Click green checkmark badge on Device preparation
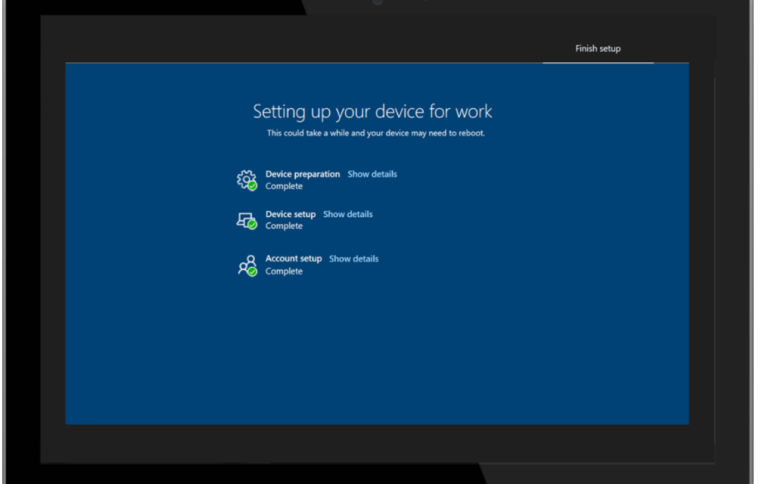This screenshot has height=484, width=768. [x=252, y=186]
